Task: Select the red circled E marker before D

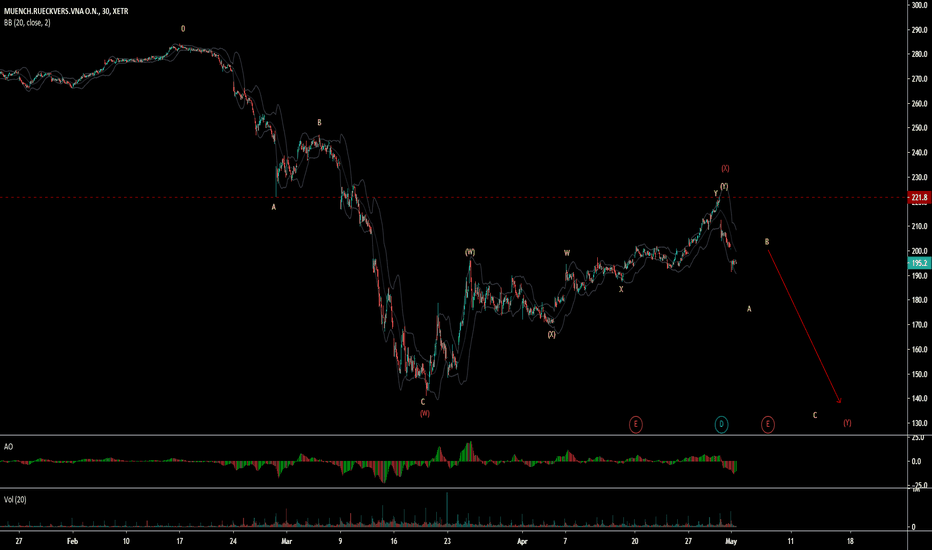Action: pyautogui.click(x=635, y=424)
